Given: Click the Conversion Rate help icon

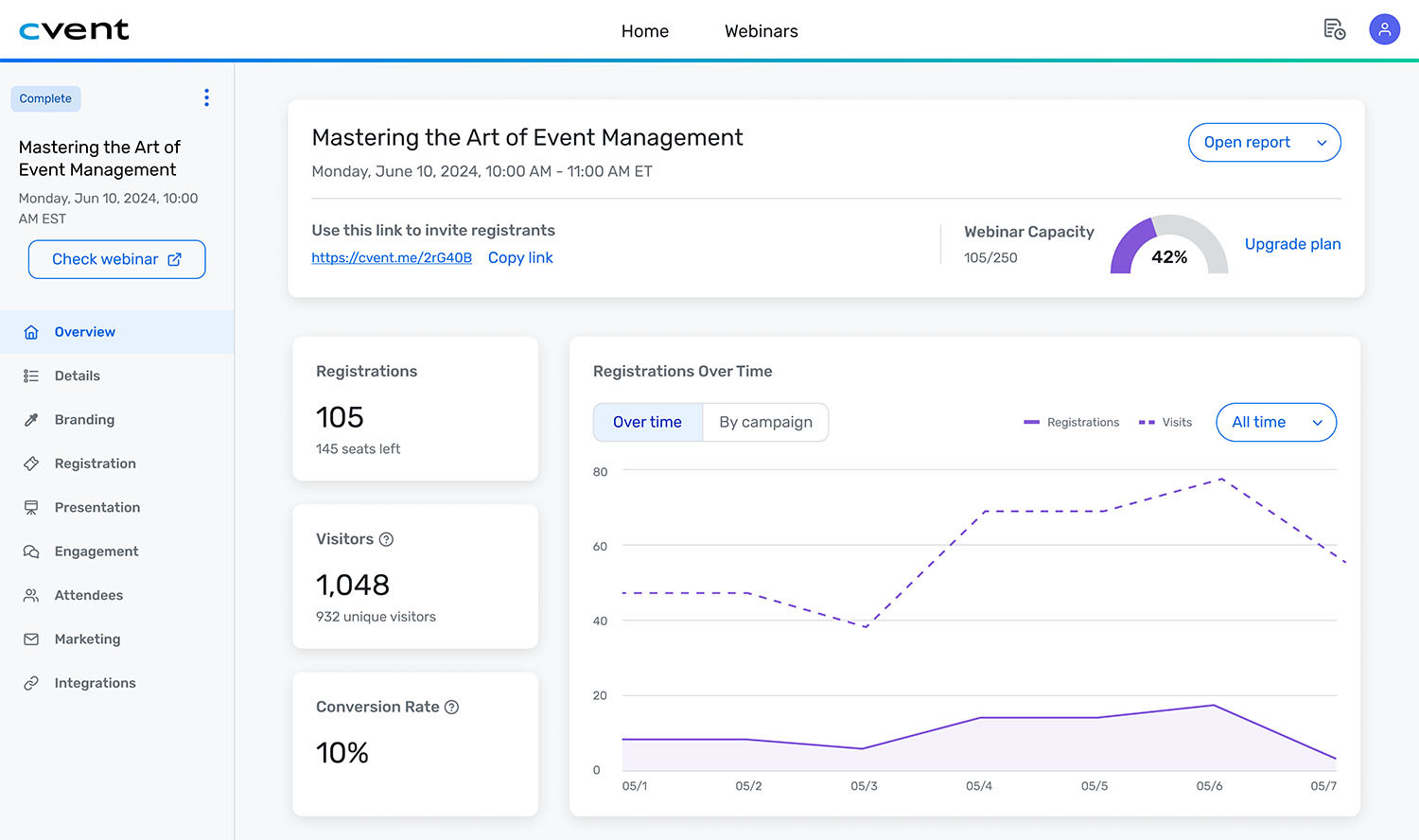Looking at the screenshot, I should [451, 707].
